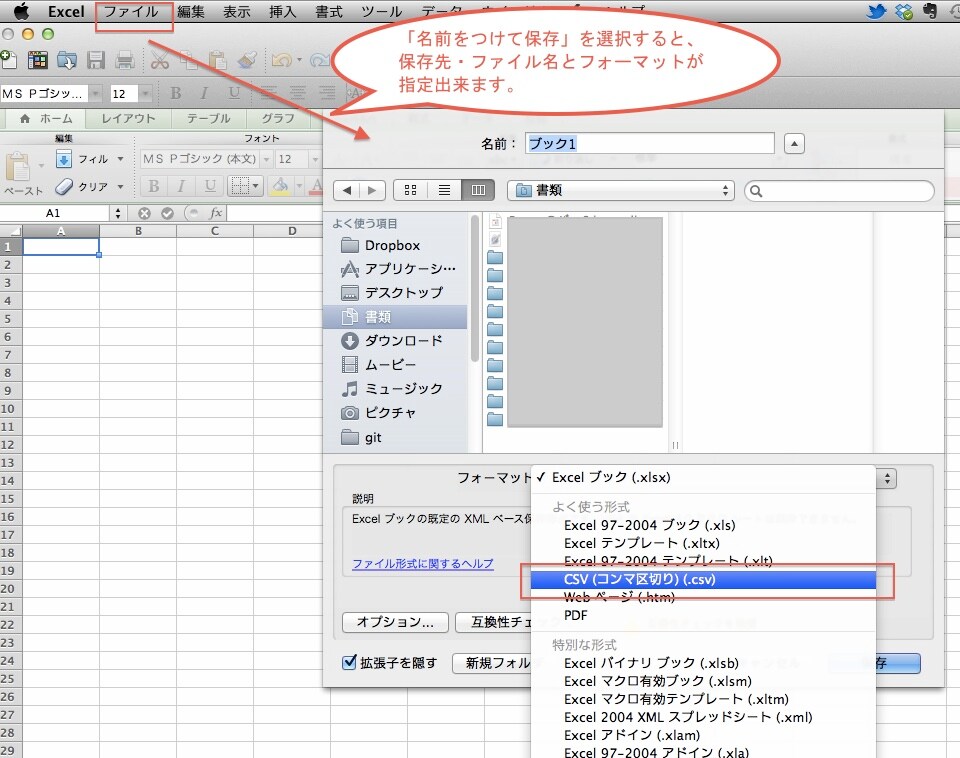Image resolution: width=960 pixels, height=758 pixels.
Task: Switch dialog to column view
Action: pyautogui.click(x=478, y=190)
